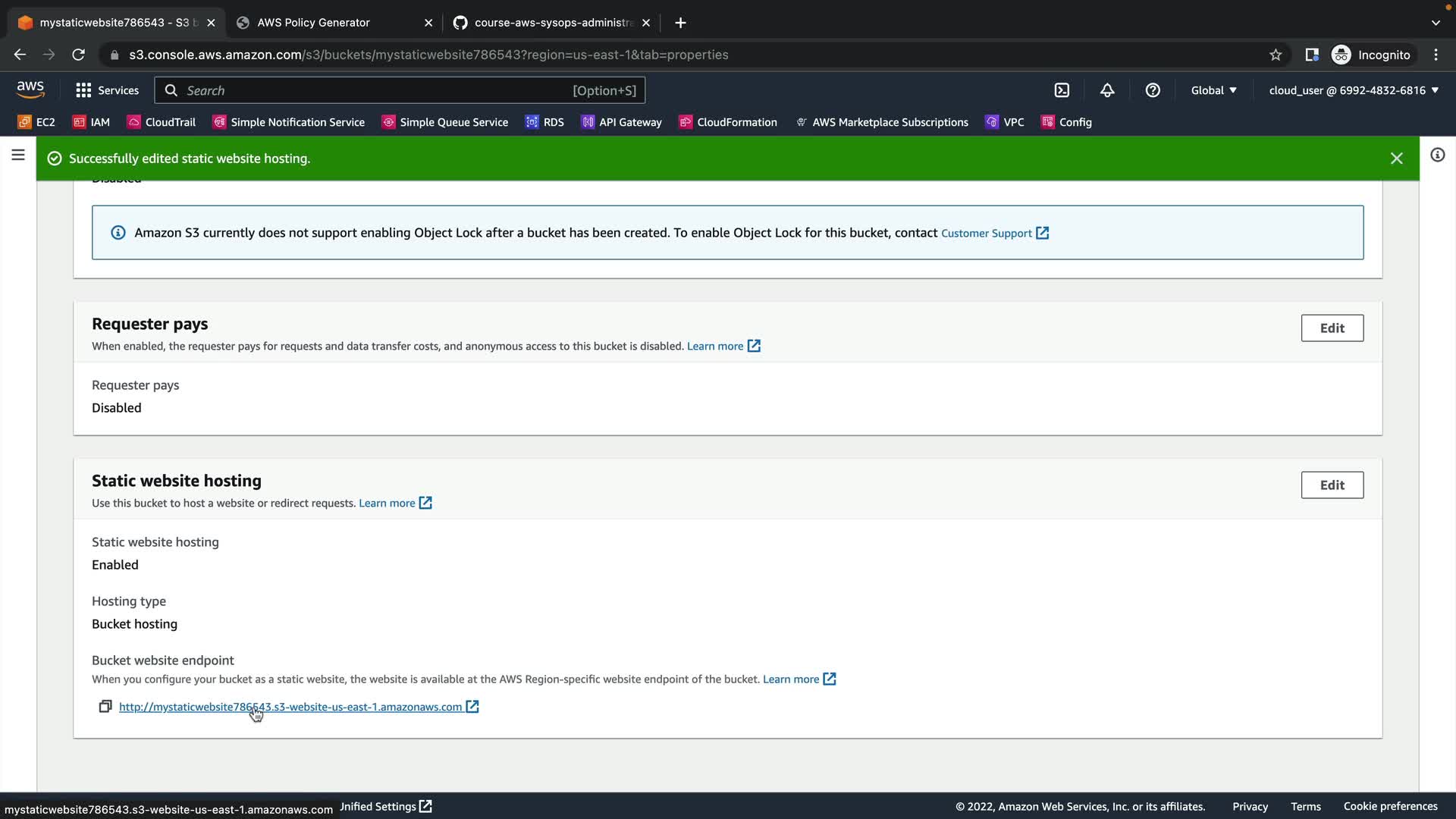The image size is (1456, 819).
Task: Click the AWS logo home icon
Action: click(x=30, y=89)
